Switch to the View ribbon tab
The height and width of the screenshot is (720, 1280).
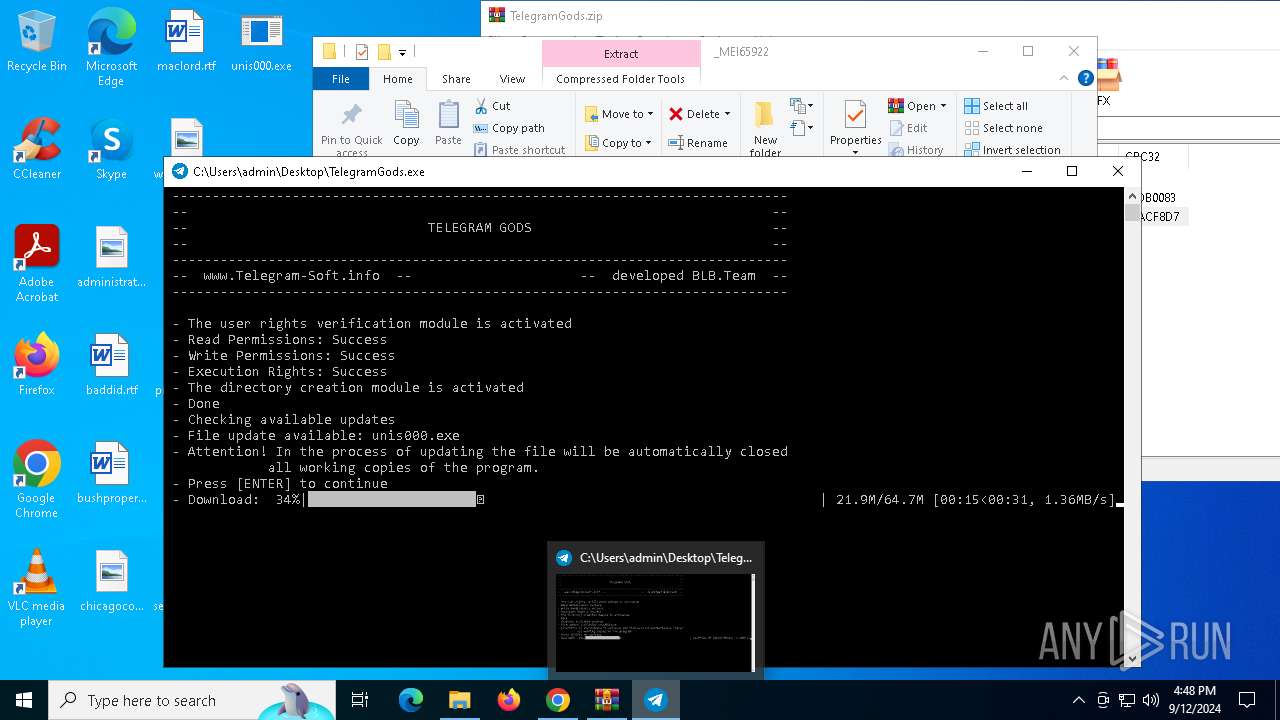512,79
